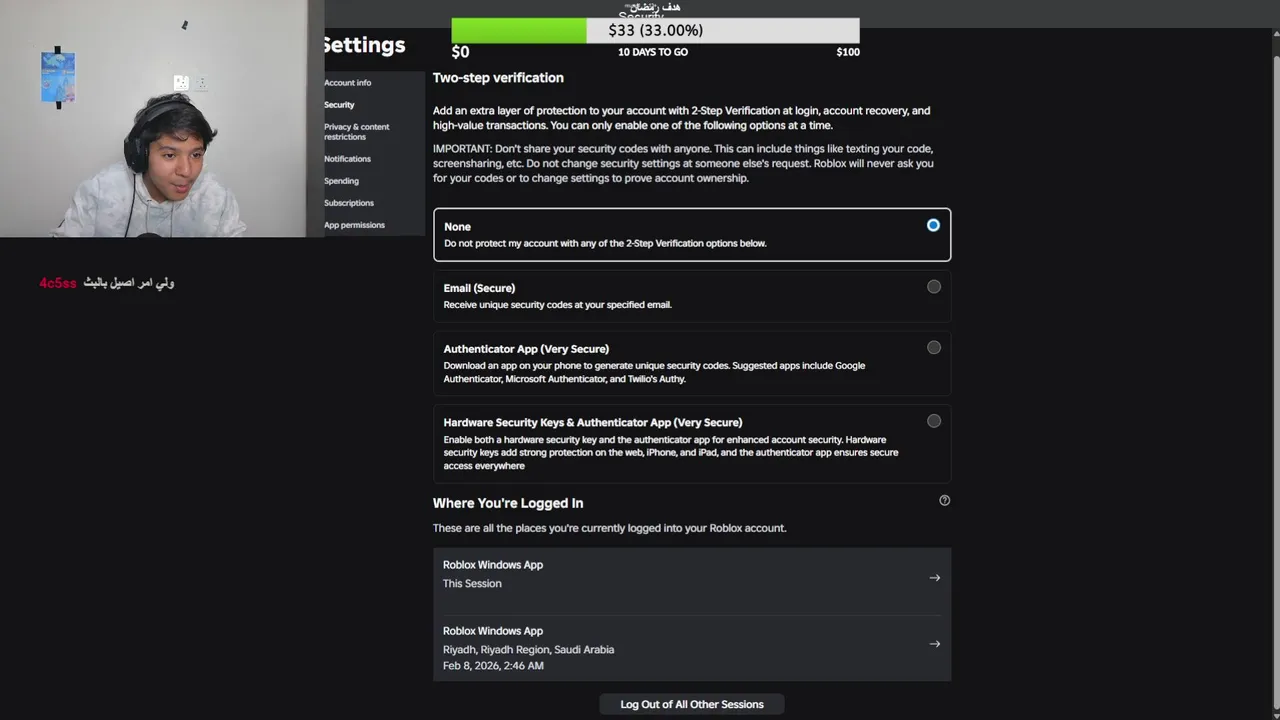Open Account info settings tab
The height and width of the screenshot is (720, 1280).
coord(347,83)
